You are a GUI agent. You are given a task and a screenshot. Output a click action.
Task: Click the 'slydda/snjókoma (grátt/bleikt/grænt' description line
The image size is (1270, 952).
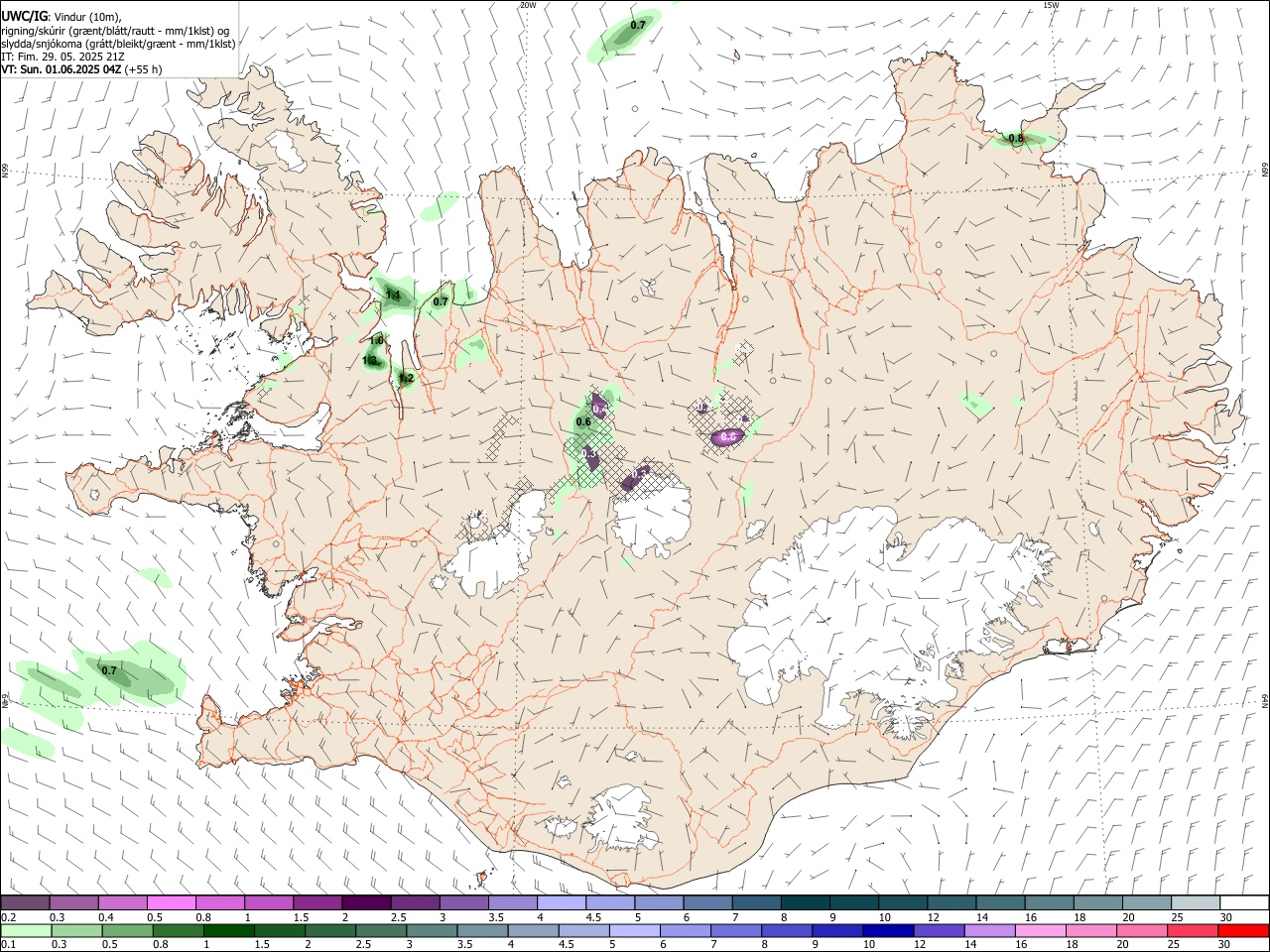pyautogui.click(x=118, y=44)
